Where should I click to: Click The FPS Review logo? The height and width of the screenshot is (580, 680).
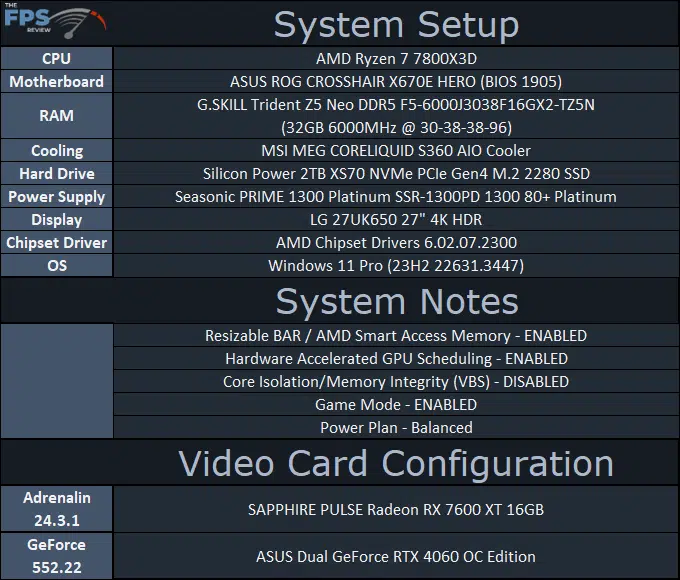tap(55, 21)
